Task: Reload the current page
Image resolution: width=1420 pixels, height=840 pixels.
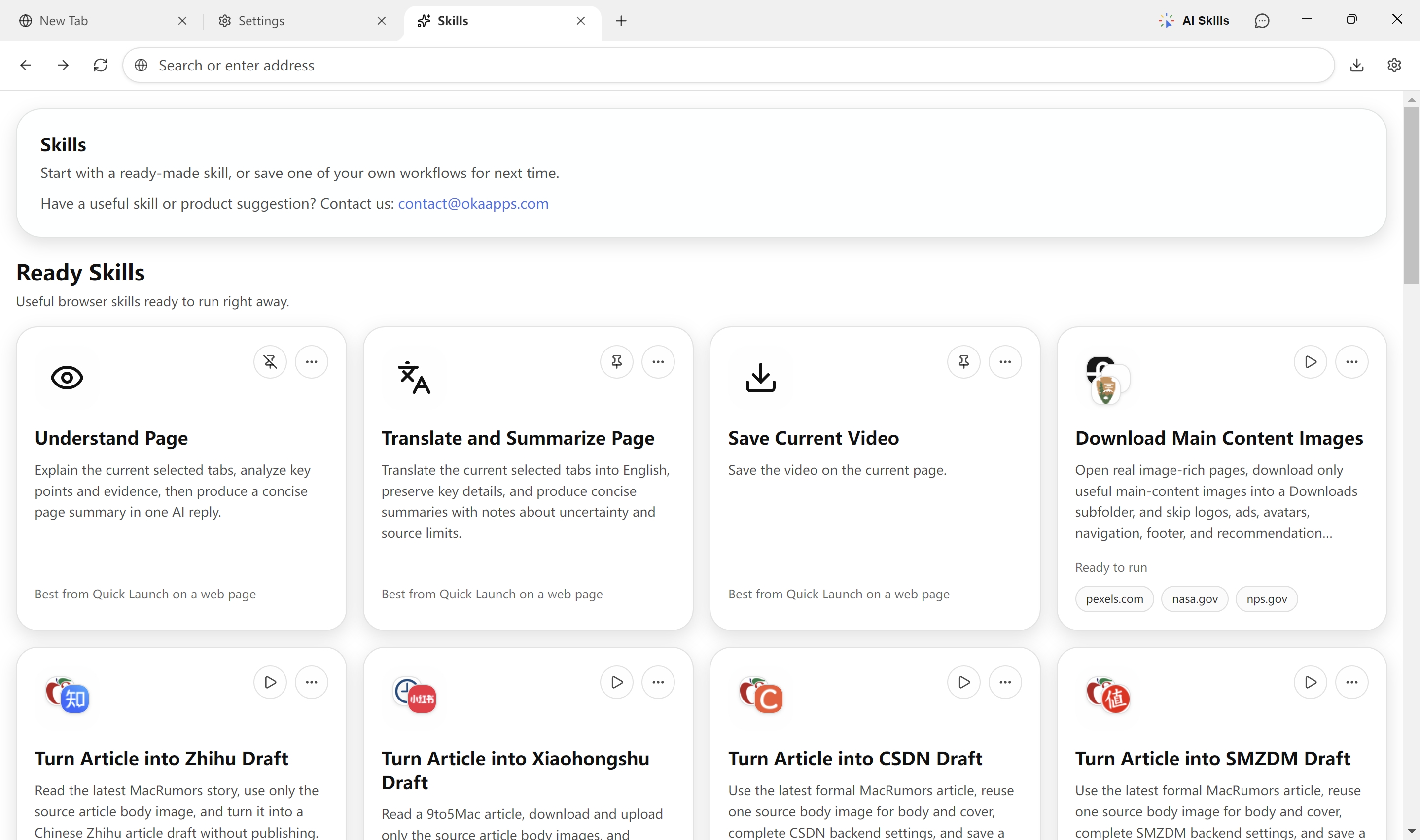Action: (x=100, y=65)
